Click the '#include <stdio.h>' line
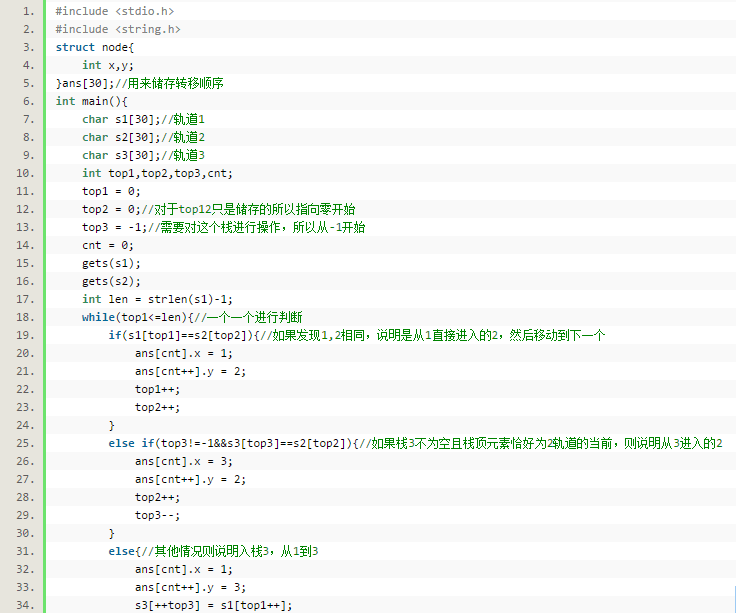736x613 pixels. click(115, 11)
